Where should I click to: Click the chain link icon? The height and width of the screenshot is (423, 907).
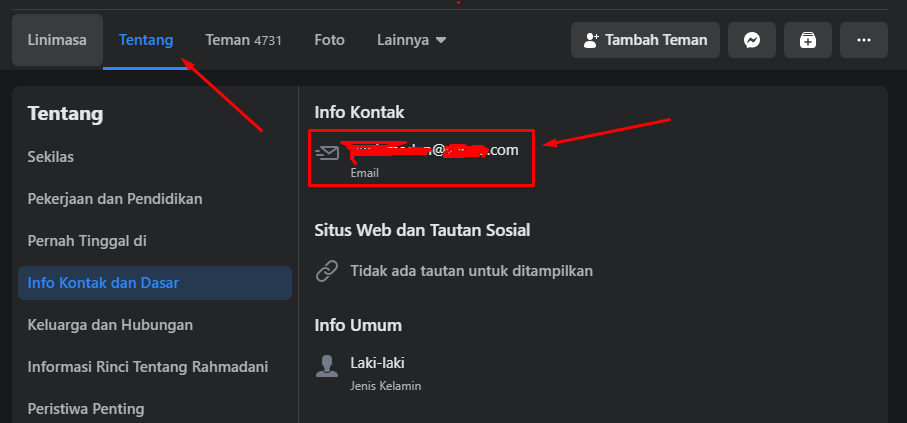pos(327,271)
